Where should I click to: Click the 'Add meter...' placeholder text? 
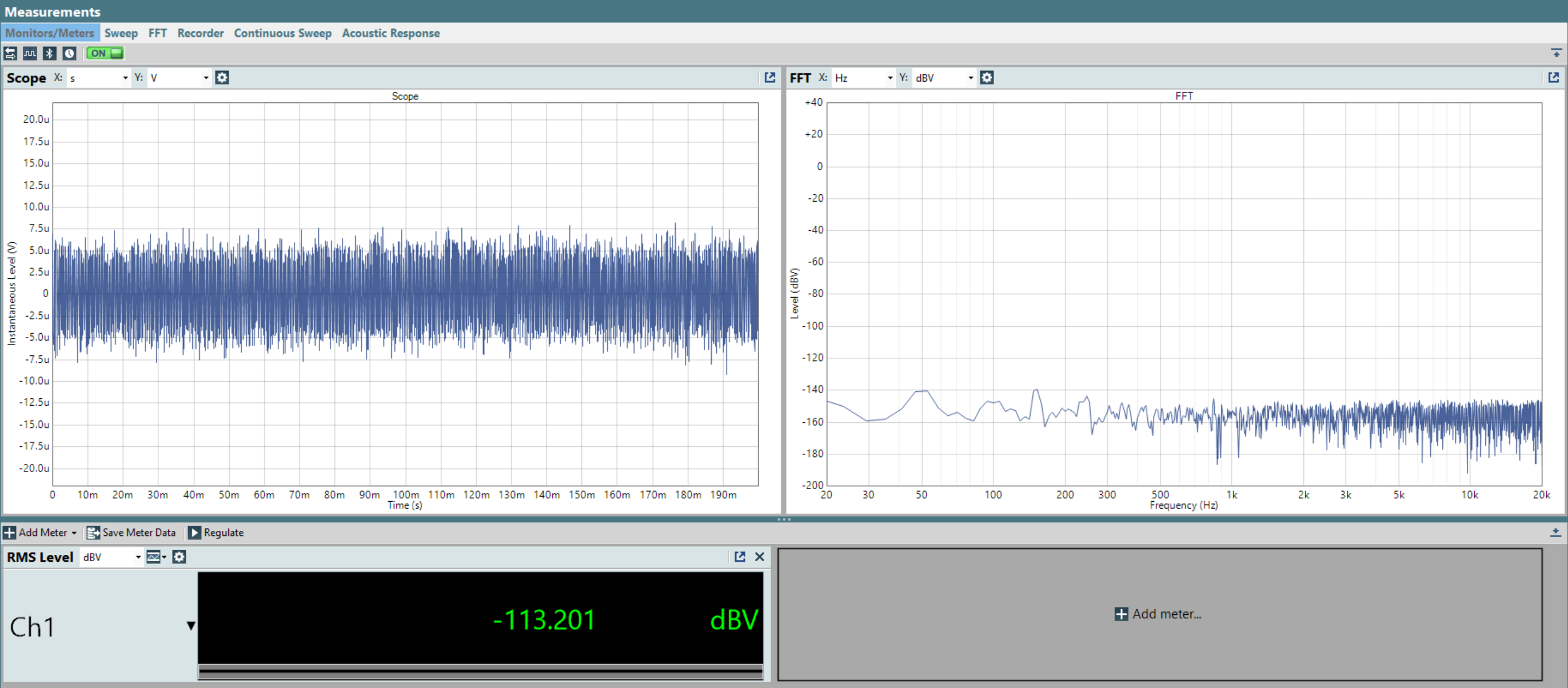[1166, 614]
